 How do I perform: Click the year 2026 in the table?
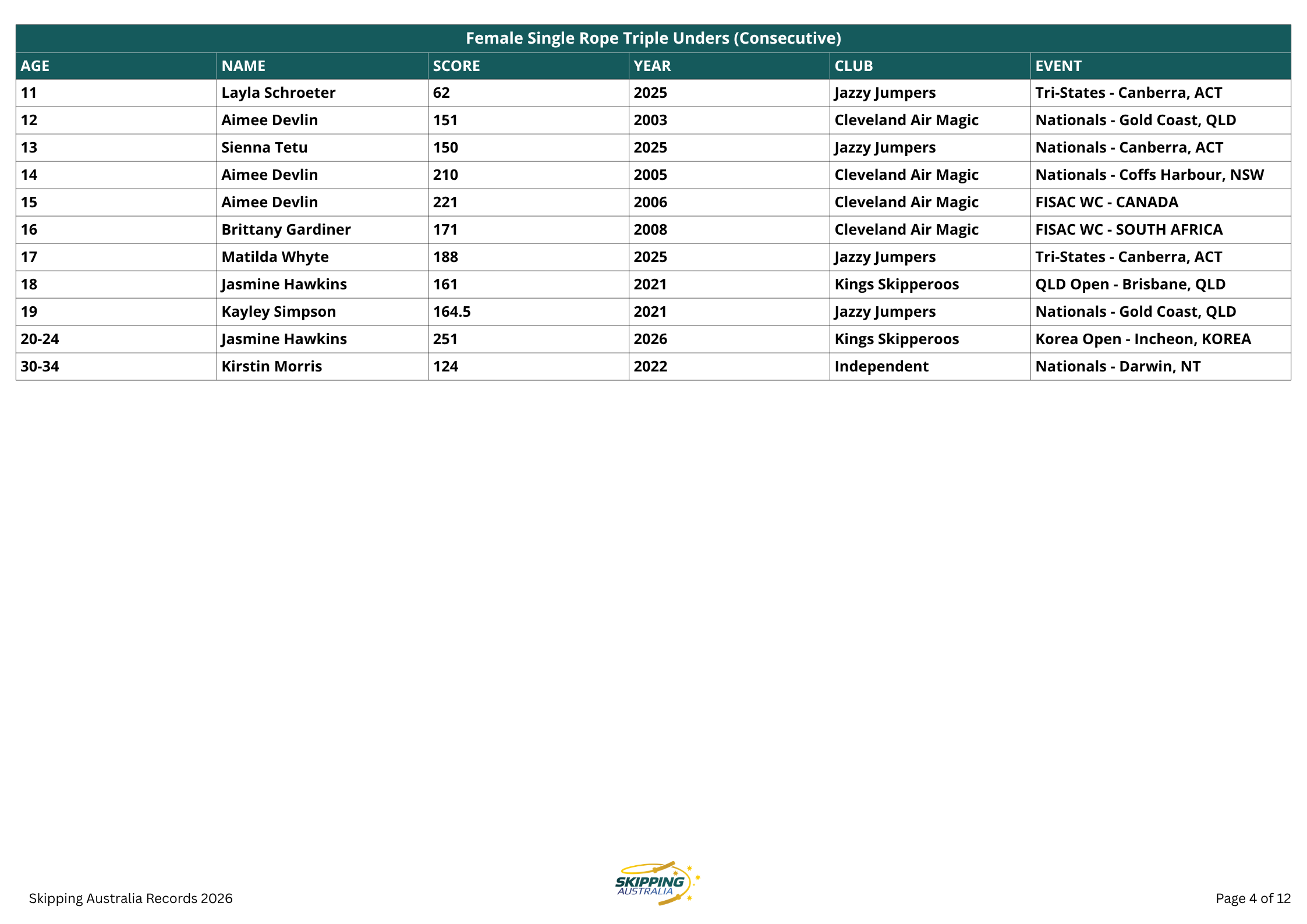pos(650,339)
